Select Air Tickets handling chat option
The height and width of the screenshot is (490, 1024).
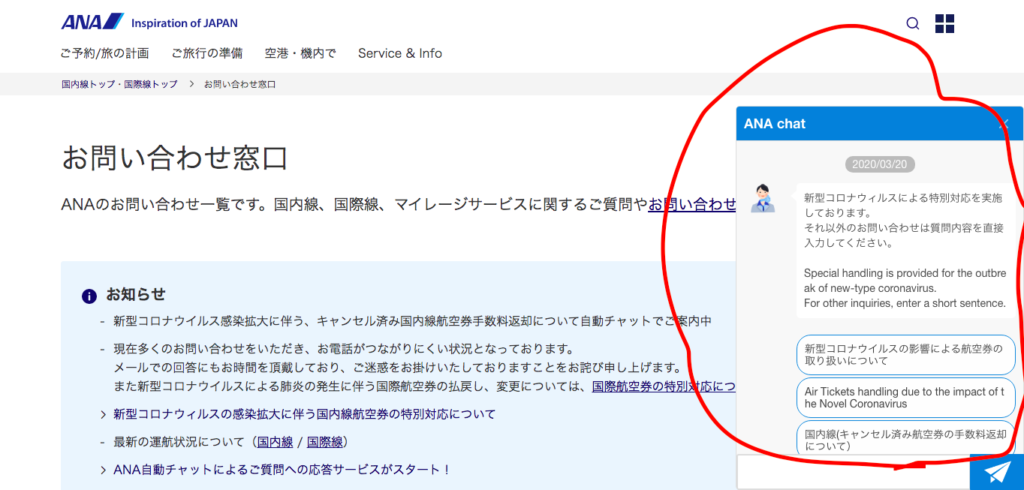[x=906, y=398]
